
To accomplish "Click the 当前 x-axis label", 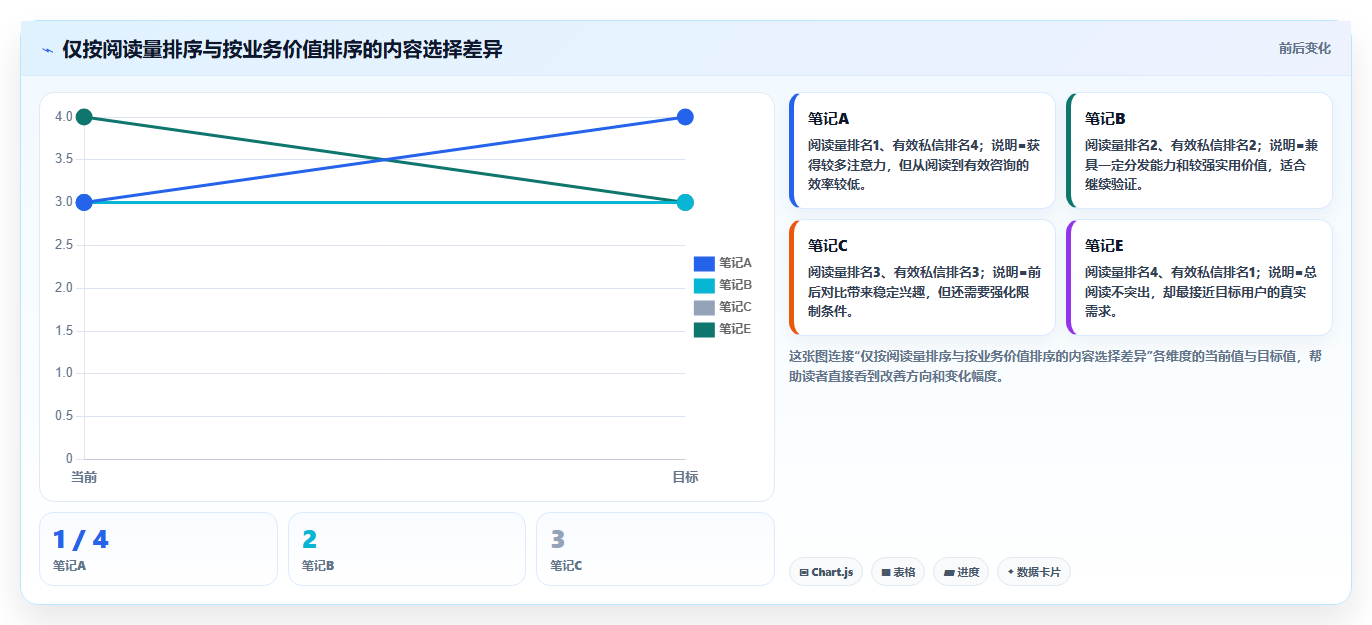I will click(x=84, y=477).
